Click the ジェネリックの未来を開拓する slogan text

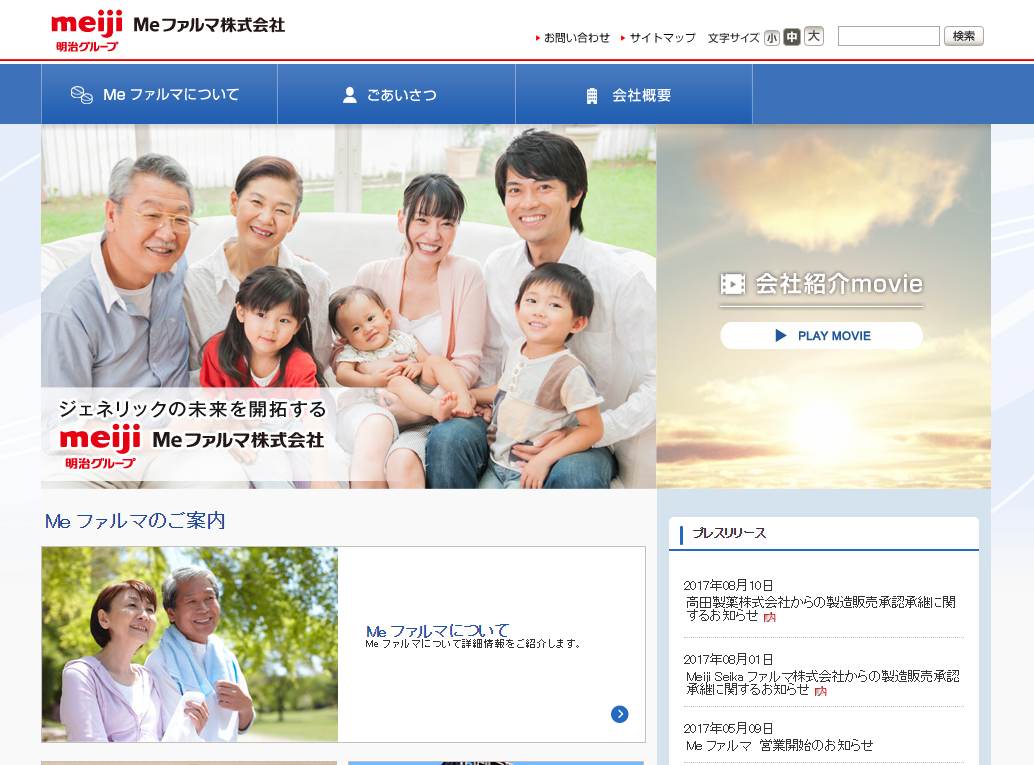pos(192,410)
